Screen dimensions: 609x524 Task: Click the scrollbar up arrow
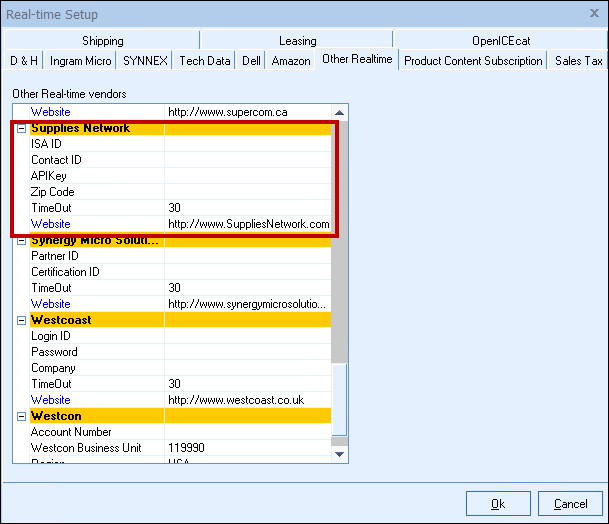pos(339,113)
